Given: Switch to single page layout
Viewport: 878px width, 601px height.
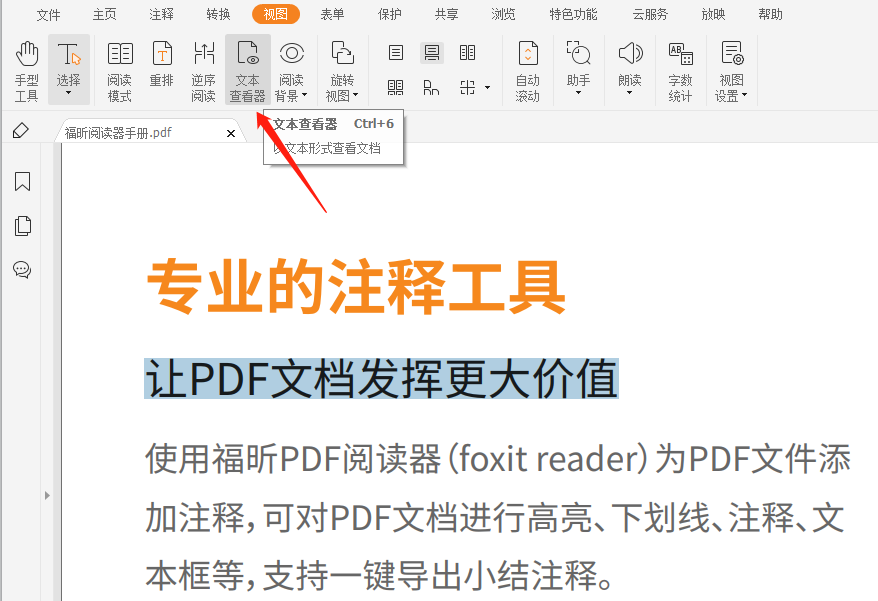Looking at the screenshot, I should (x=396, y=53).
